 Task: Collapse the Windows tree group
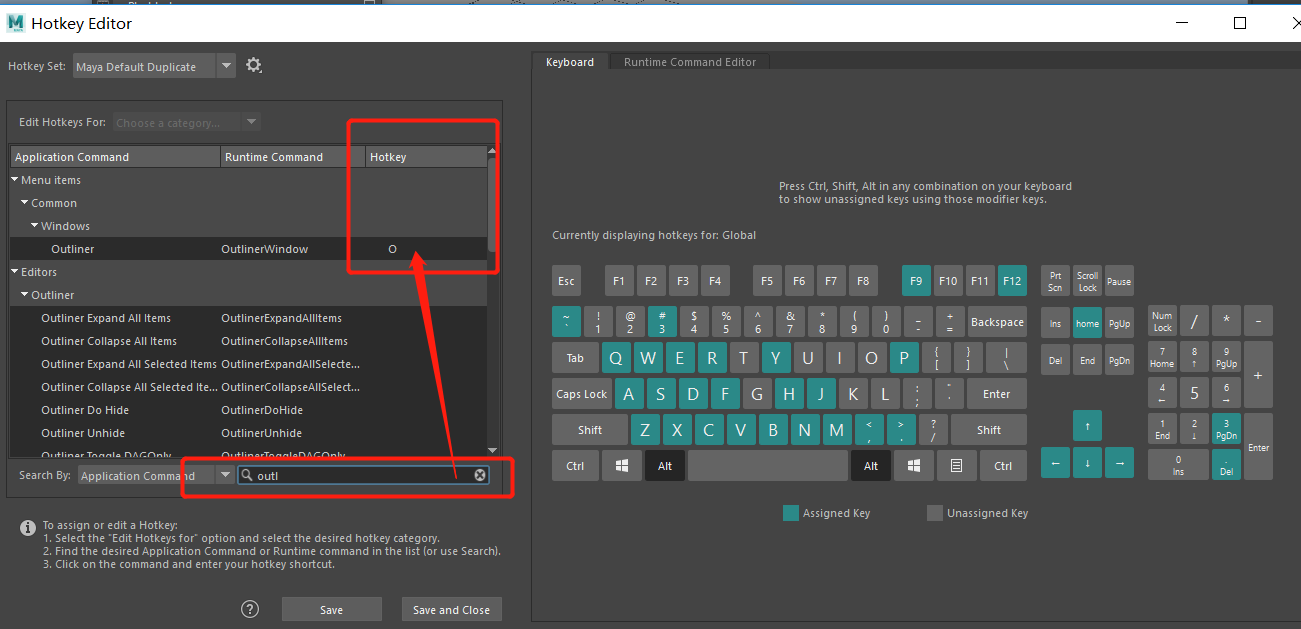(x=35, y=226)
